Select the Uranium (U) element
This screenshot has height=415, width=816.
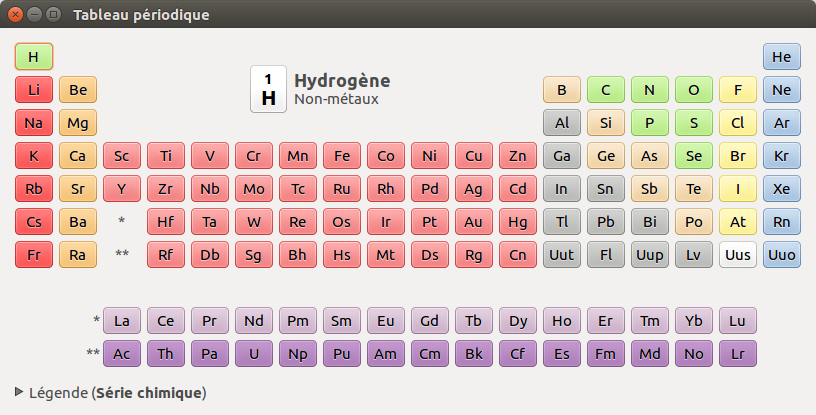(253, 354)
